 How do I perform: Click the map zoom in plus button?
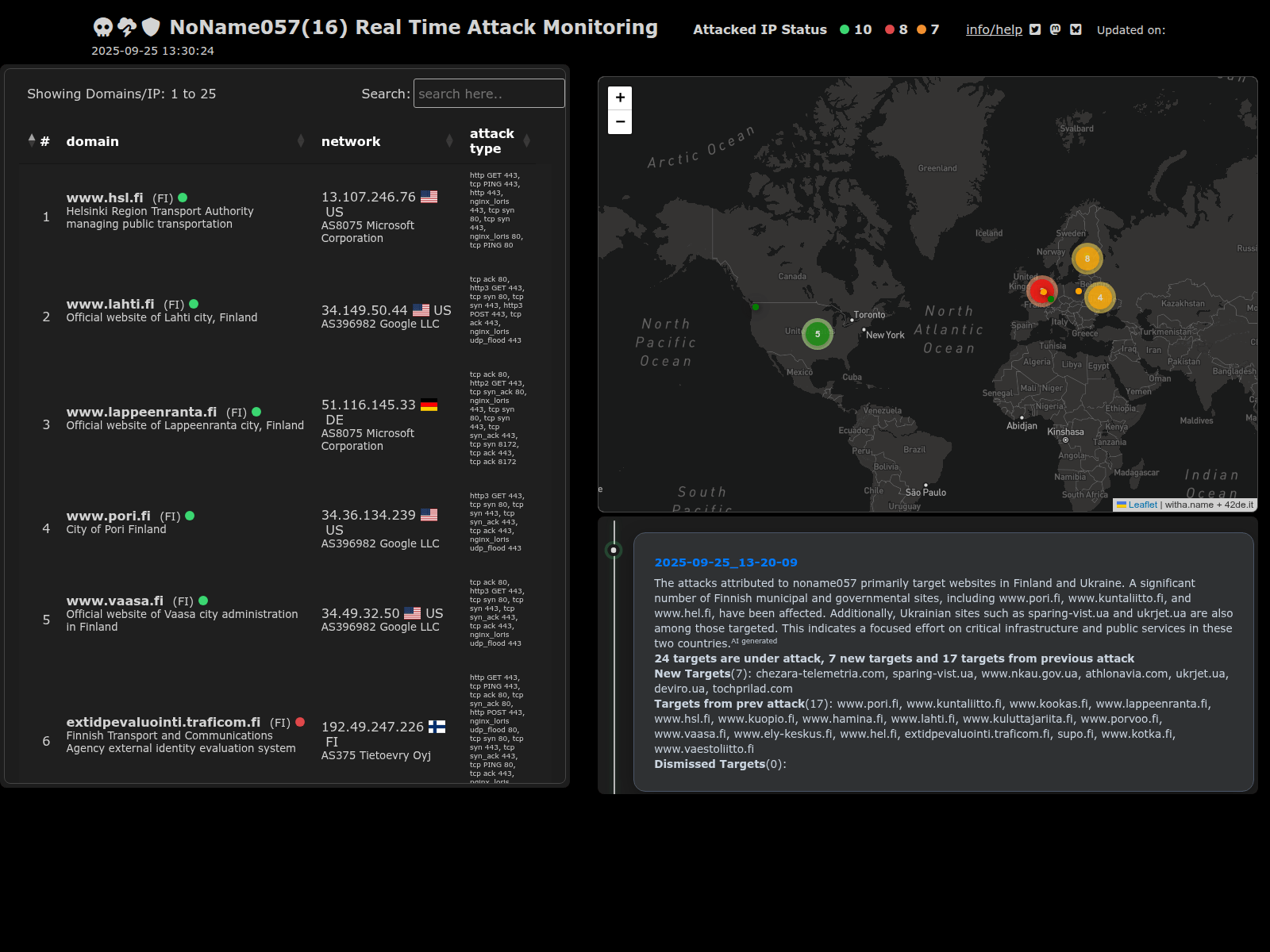[x=620, y=98]
